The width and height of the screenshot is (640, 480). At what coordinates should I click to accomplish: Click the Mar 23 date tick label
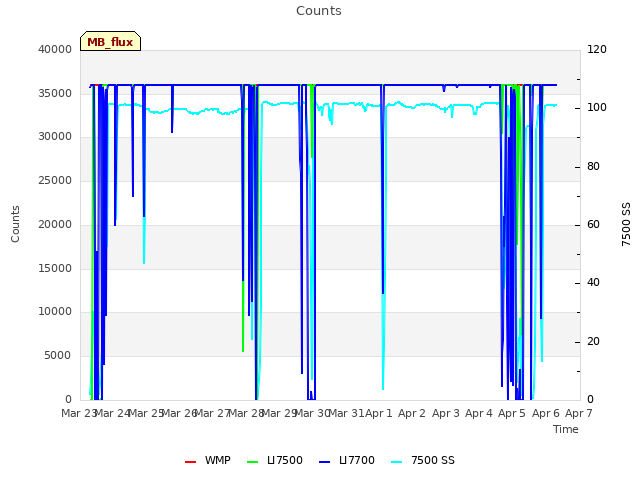(78, 413)
